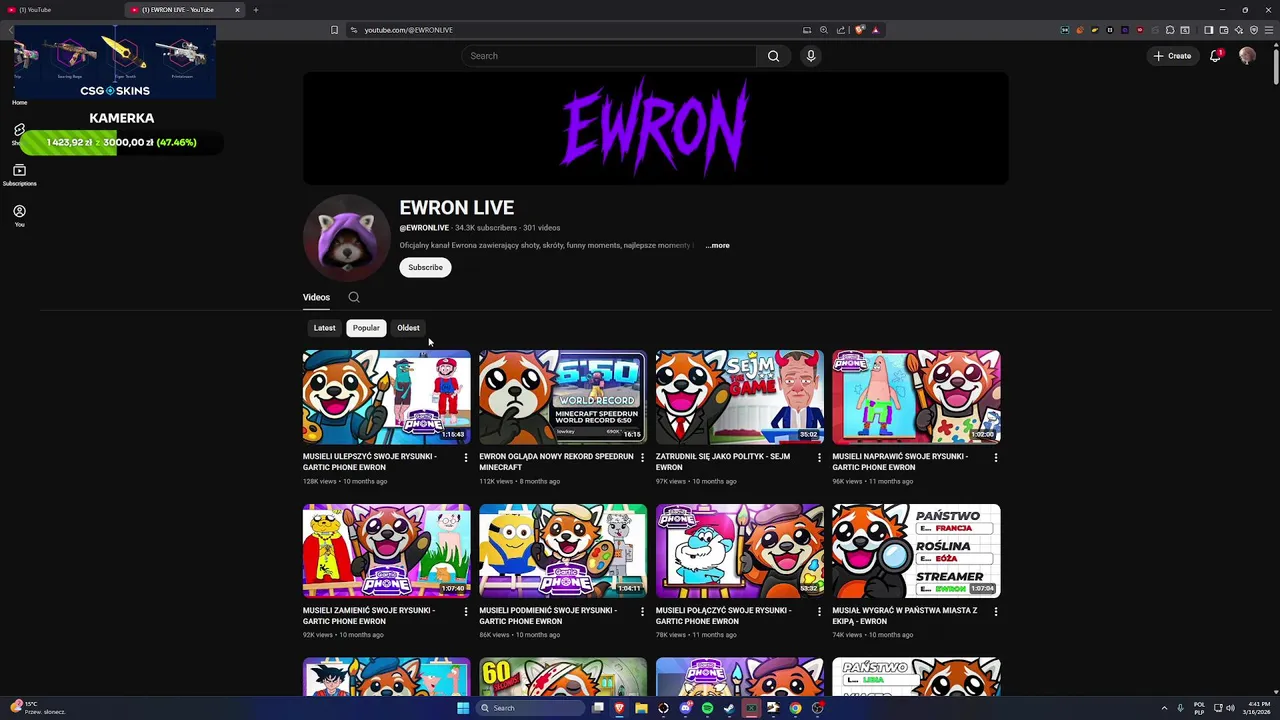Viewport: 1280px width, 720px height.
Task: Open browser extensions puzzle icon
Action: [1170, 30]
